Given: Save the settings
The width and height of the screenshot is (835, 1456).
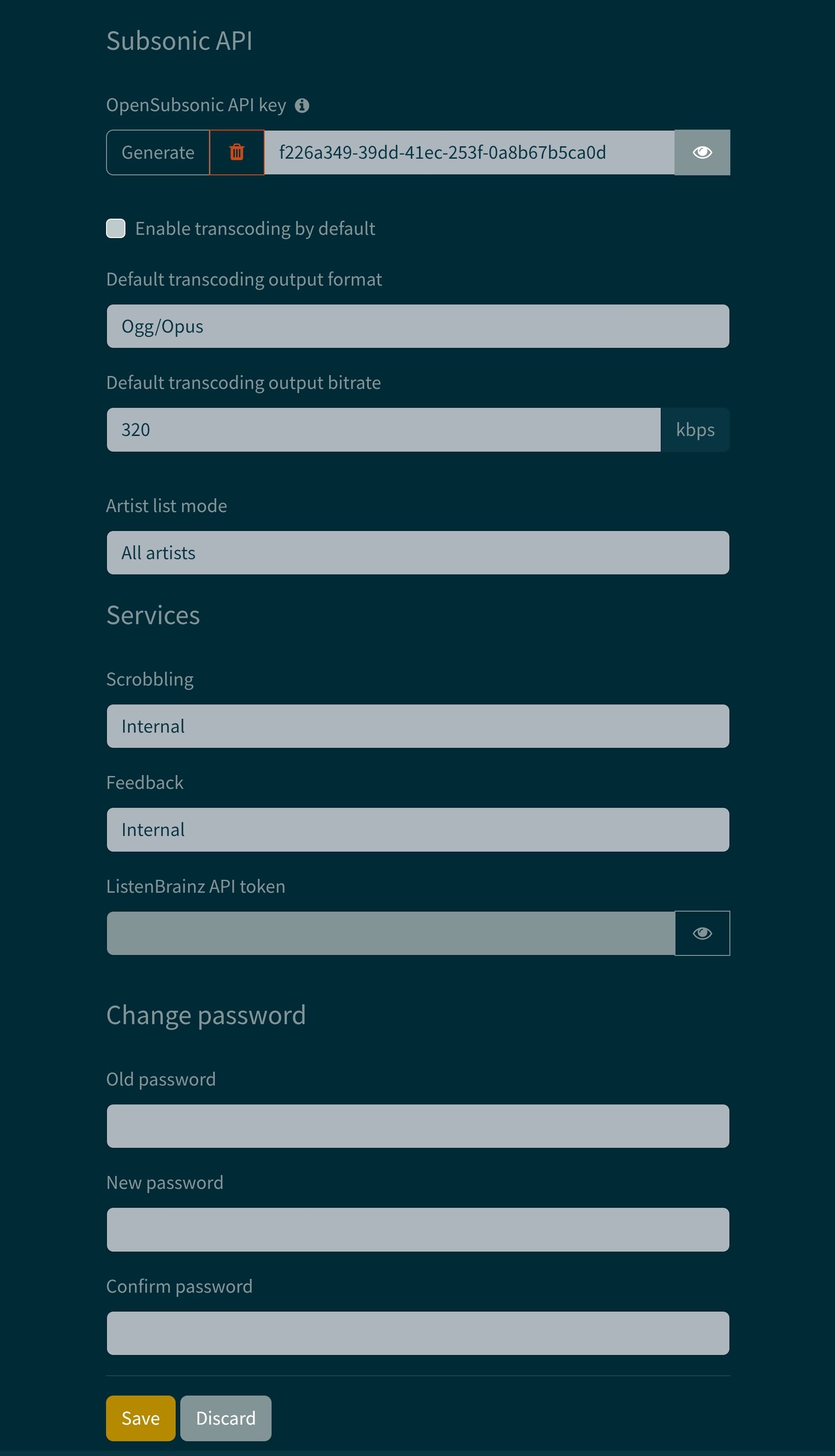Looking at the screenshot, I should click(141, 1418).
